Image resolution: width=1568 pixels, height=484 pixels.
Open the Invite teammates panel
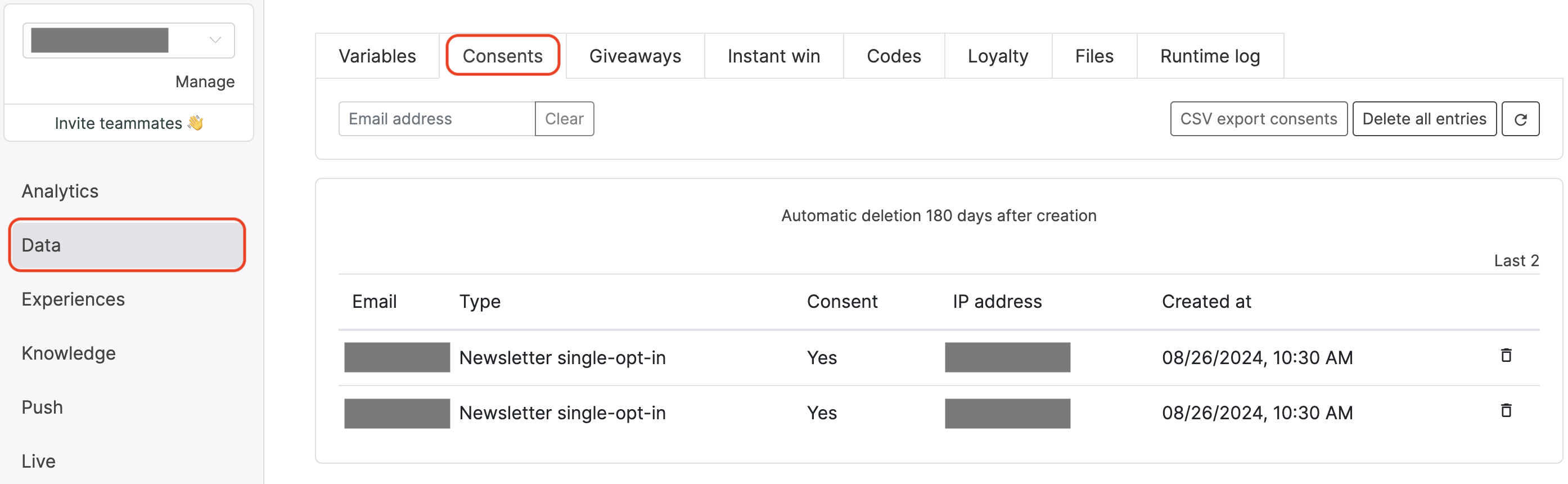coord(129,122)
